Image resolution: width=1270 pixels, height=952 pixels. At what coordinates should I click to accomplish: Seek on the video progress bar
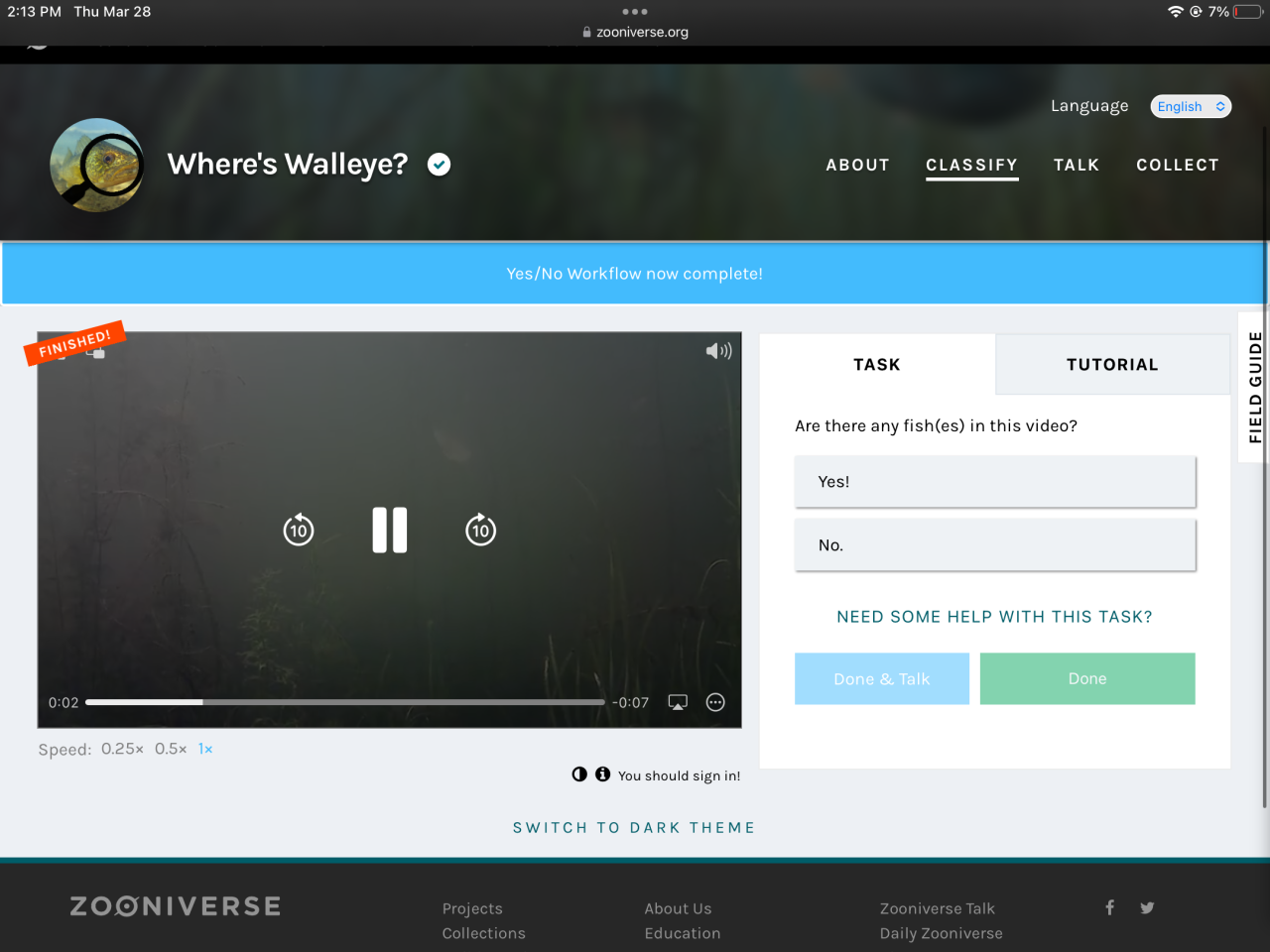(x=345, y=702)
